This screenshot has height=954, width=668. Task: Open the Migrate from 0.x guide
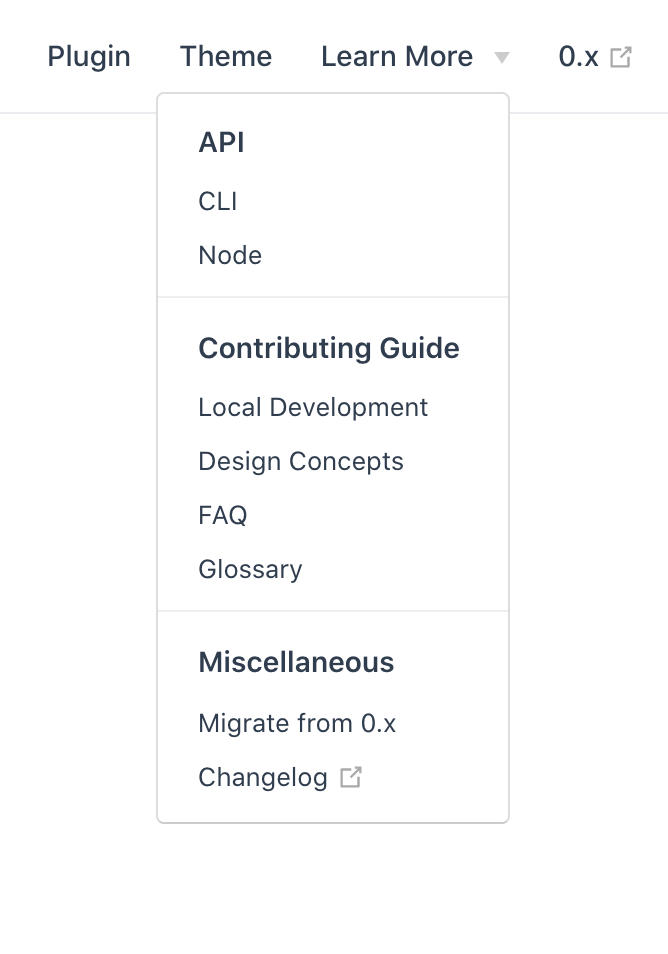tap(296, 723)
